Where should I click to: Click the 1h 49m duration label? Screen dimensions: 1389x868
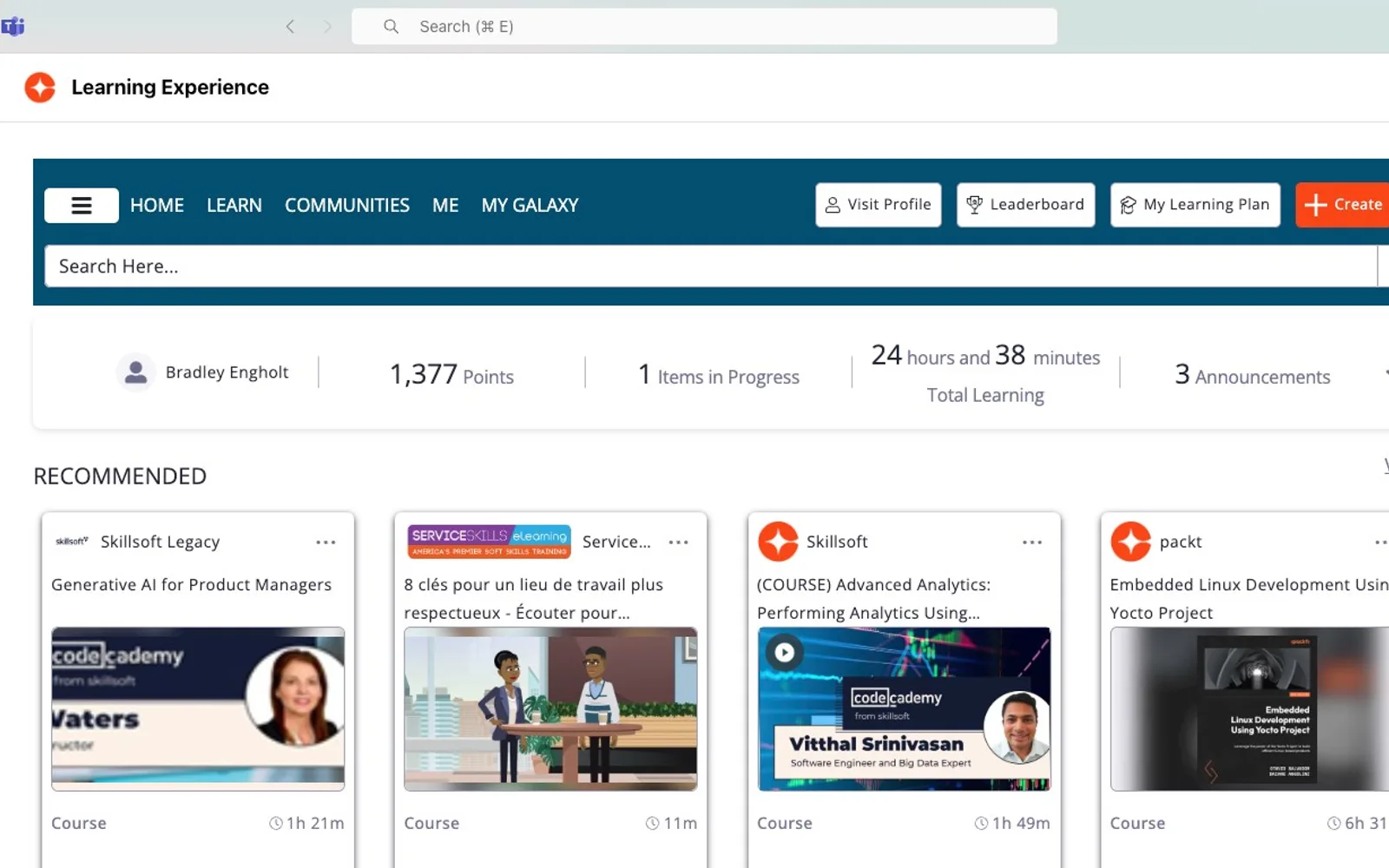pyautogui.click(x=1012, y=823)
